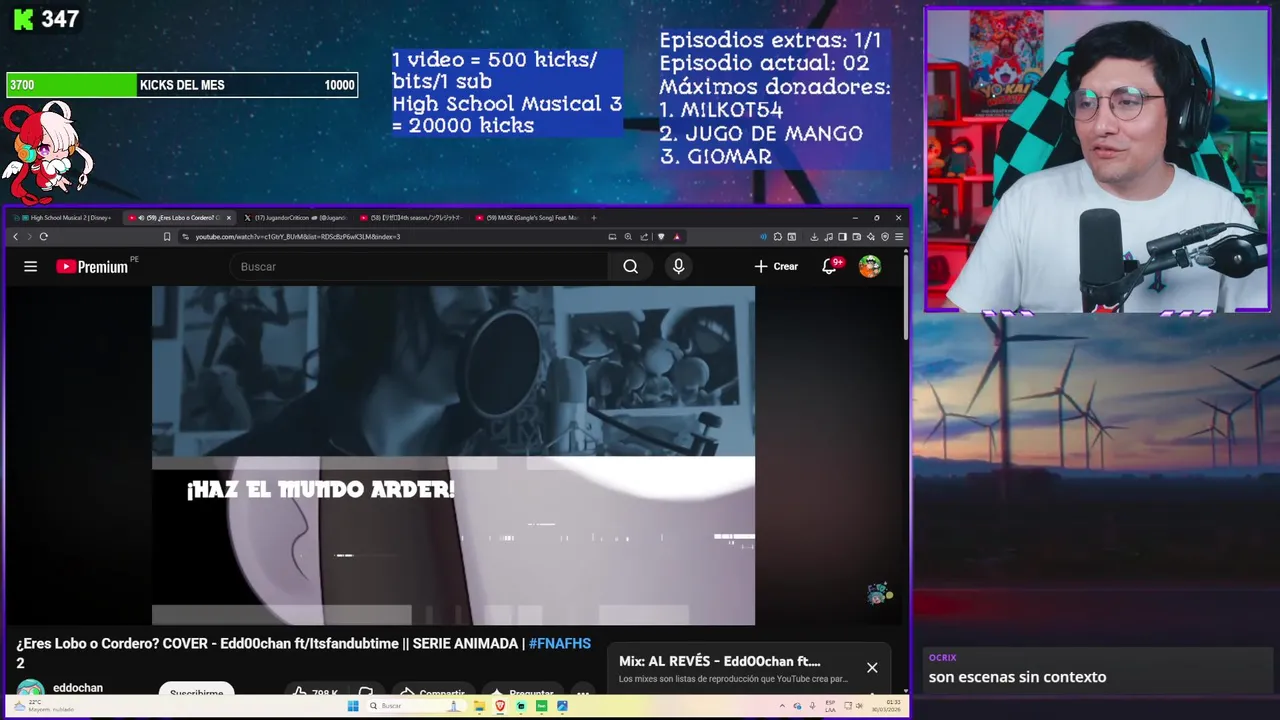Click the browser address bar URL
Viewport: 1280px width, 720px height.
pyautogui.click(x=297, y=236)
